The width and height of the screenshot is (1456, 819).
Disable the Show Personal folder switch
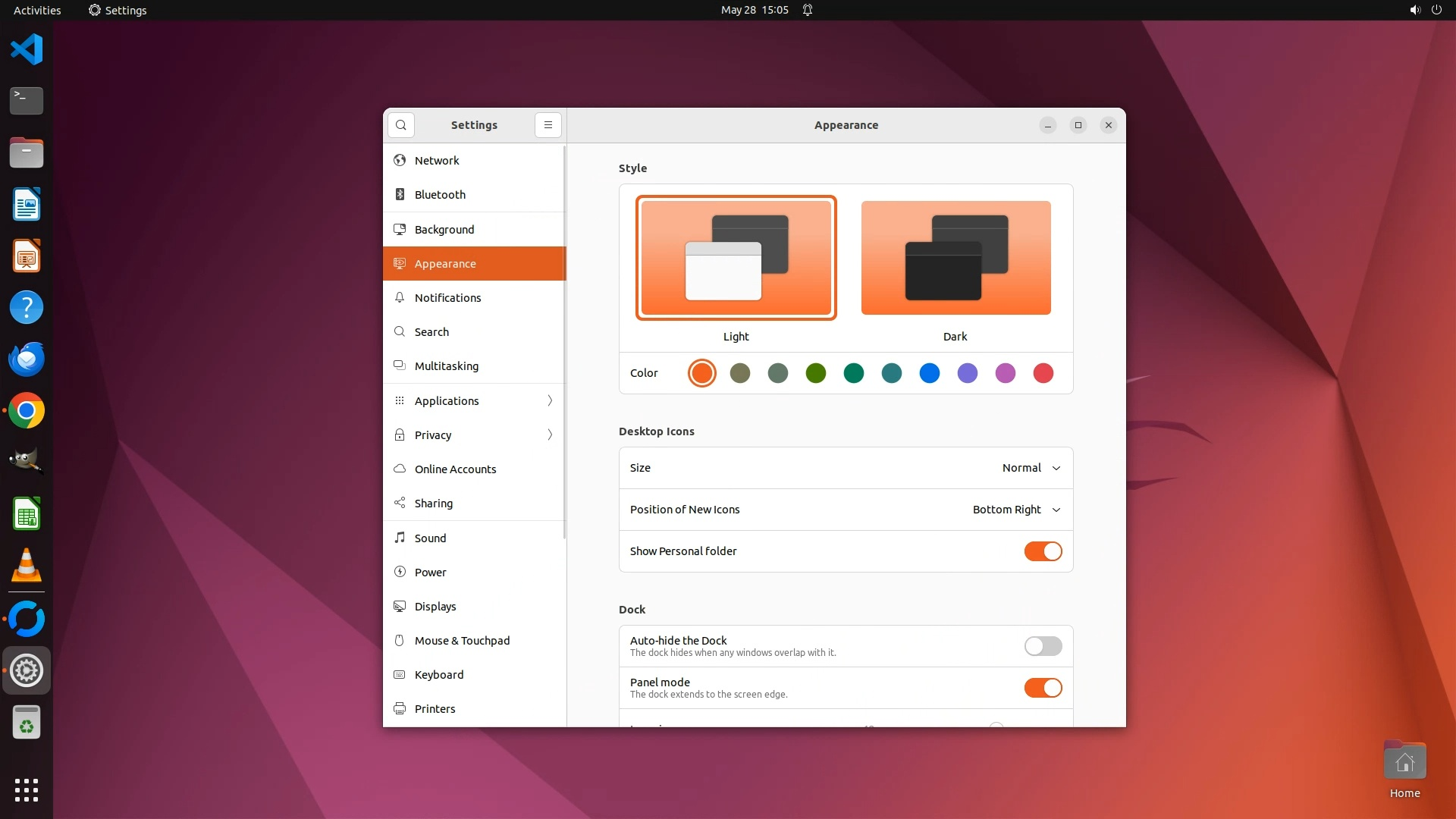[x=1043, y=551]
